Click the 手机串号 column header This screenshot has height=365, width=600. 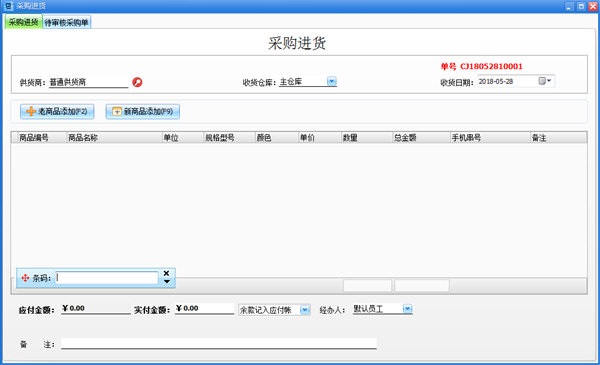pos(490,138)
